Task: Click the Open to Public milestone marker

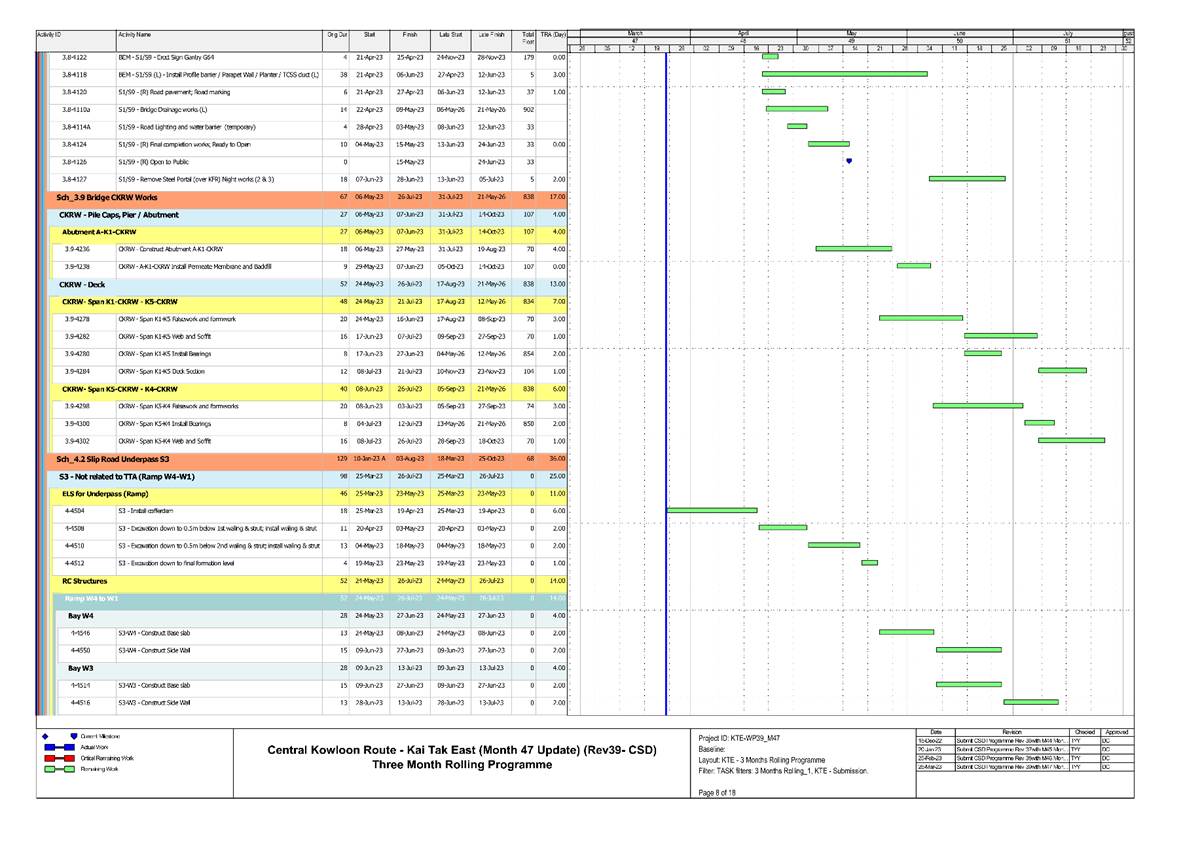Action: 848,161
